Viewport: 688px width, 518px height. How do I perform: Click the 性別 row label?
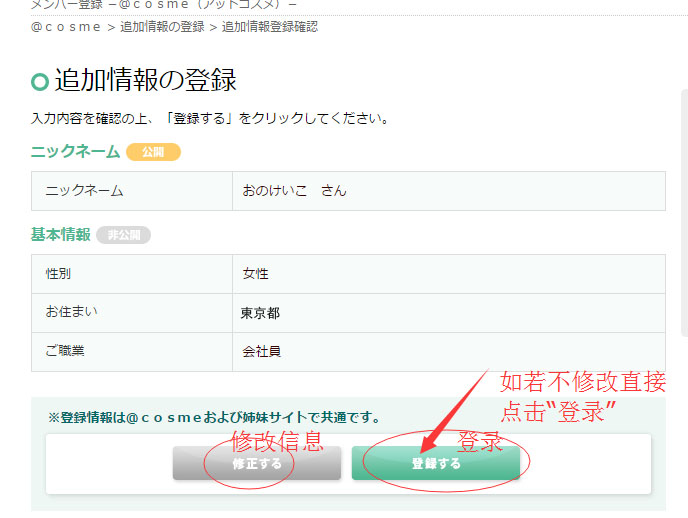pos(58,274)
